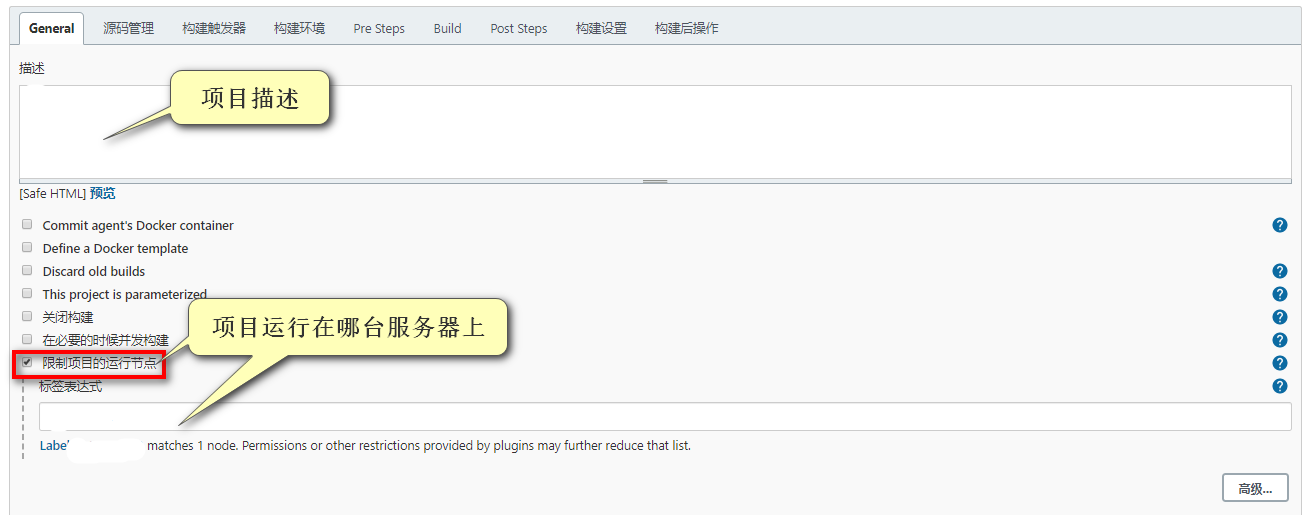Uncheck 限制项目的运行节点 checkbox
Screen dimensions: 1309x515
click(27, 363)
